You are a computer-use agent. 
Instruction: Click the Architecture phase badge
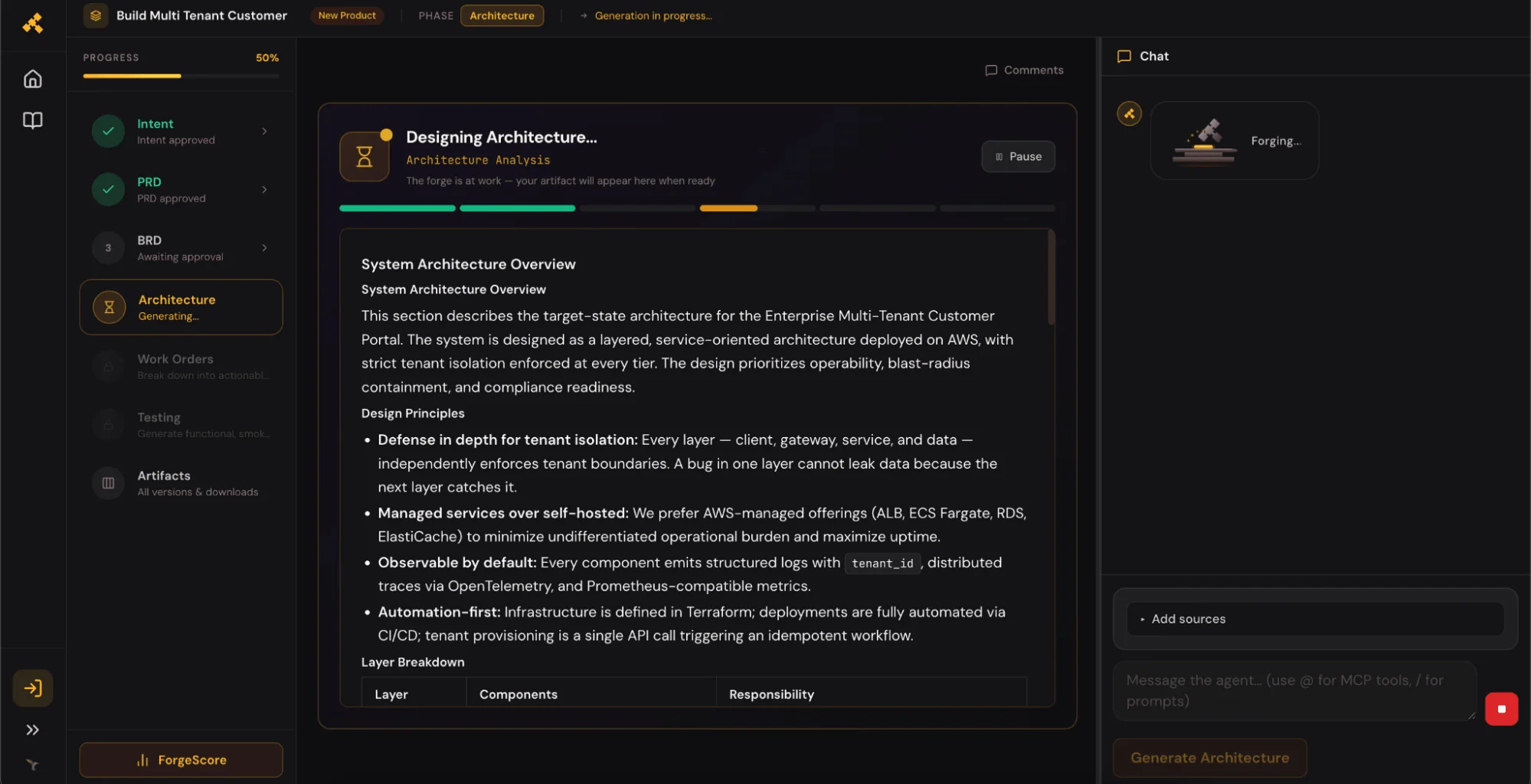(x=502, y=15)
